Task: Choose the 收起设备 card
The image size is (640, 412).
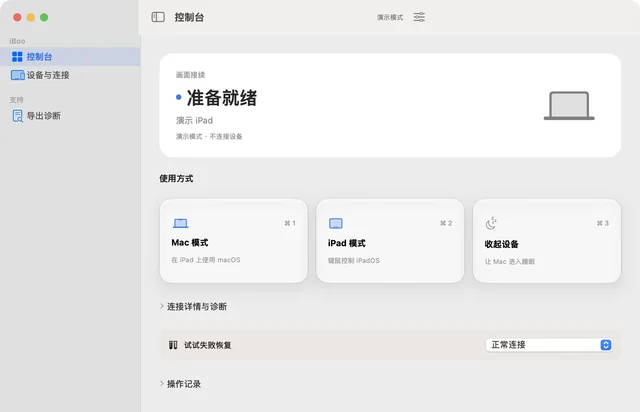Action: pyautogui.click(x=547, y=241)
